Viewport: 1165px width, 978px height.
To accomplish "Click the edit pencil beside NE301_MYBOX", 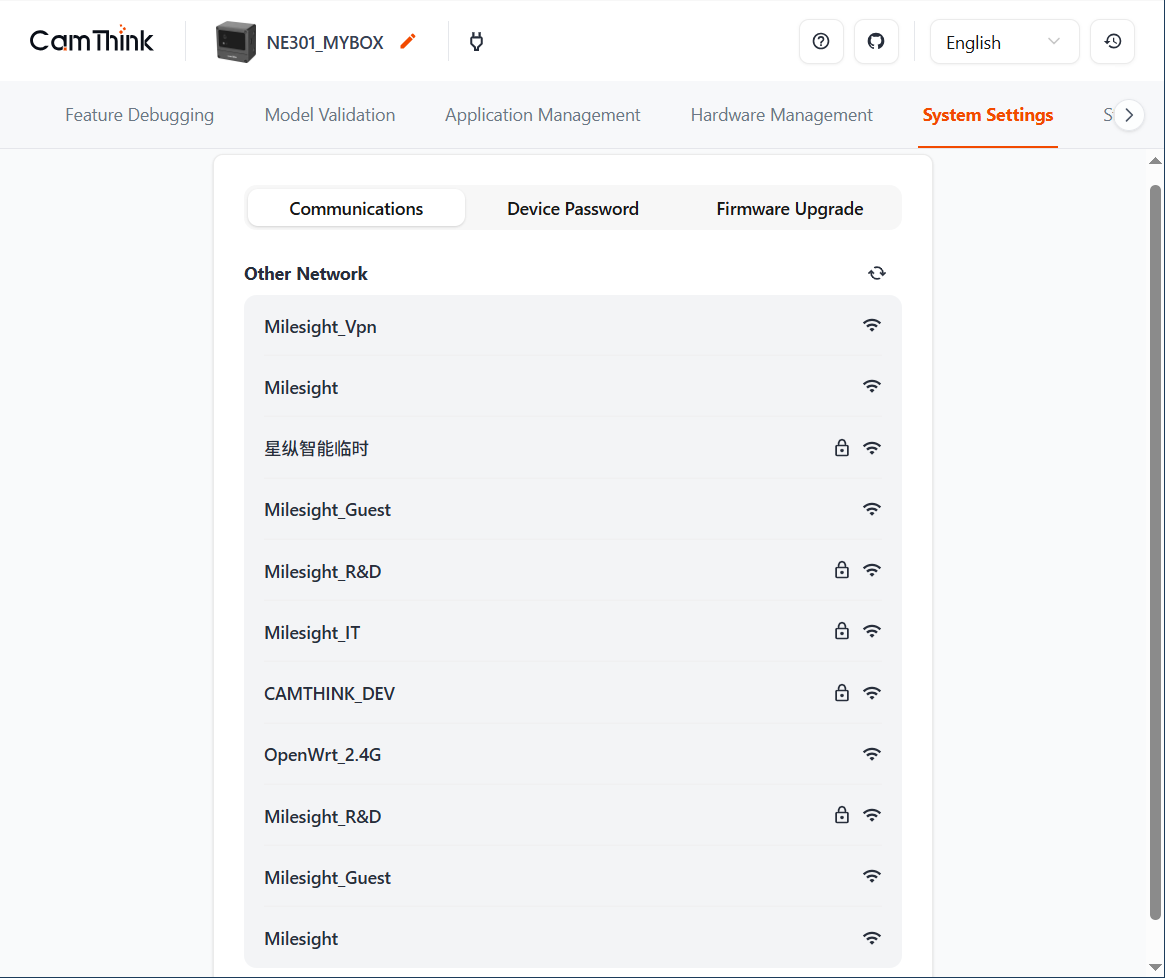I will tap(407, 42).
